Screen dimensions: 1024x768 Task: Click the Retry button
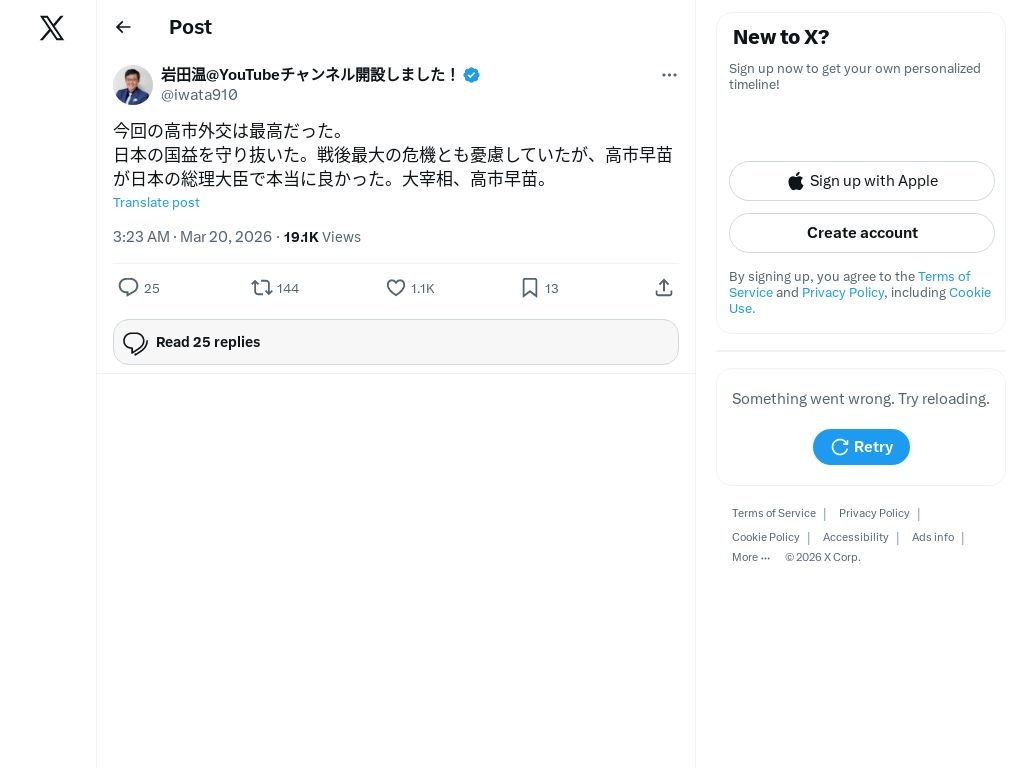pyautogui.click(x=861, y=447)
